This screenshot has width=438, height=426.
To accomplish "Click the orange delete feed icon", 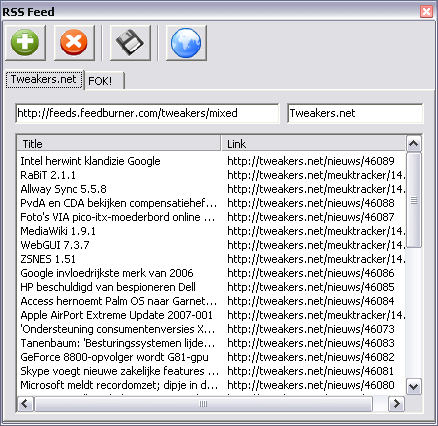I will coord(74,43).
